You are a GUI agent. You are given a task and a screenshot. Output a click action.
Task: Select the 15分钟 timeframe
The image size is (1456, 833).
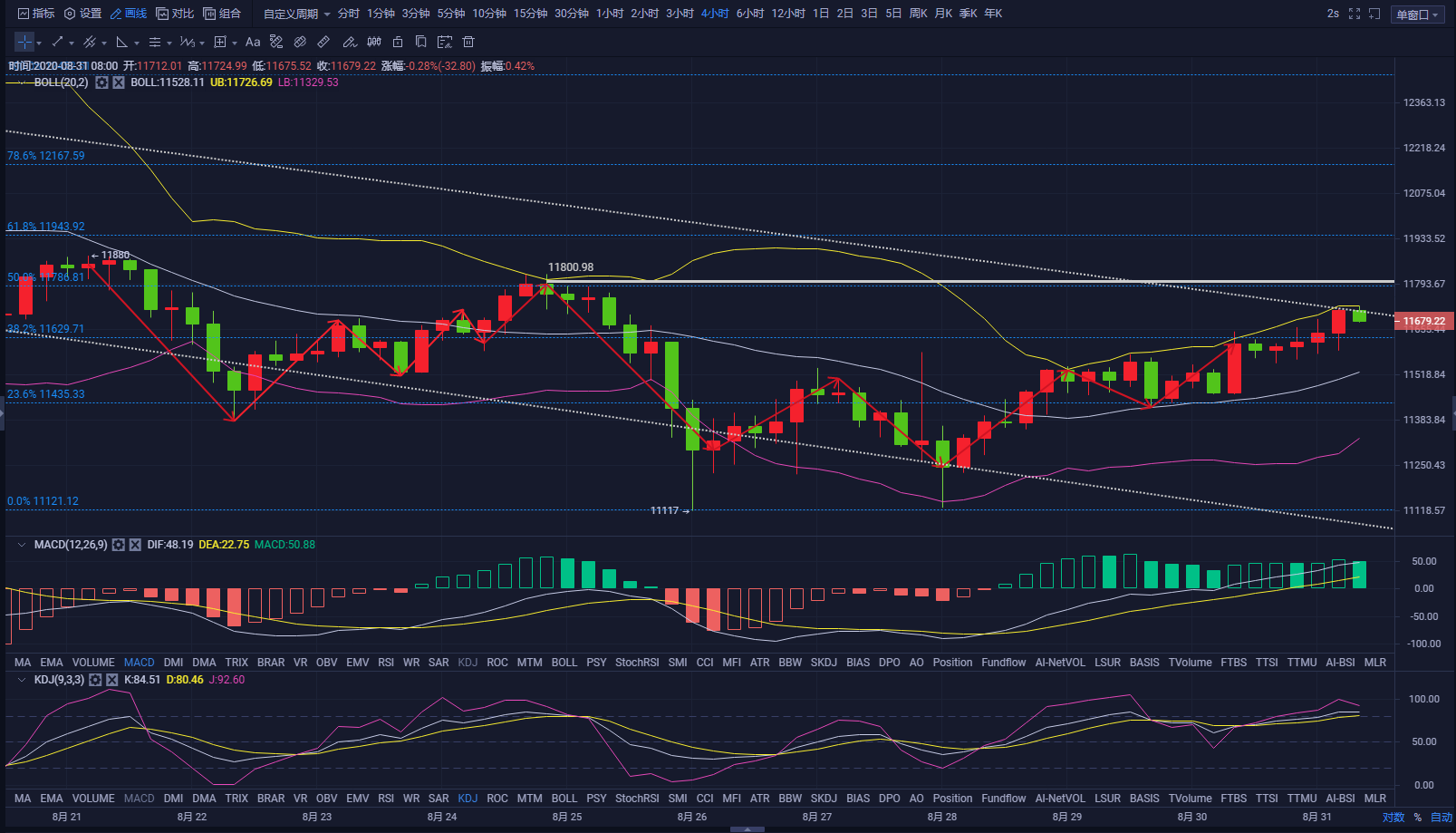pyautogui.click(x=530, y=14)
